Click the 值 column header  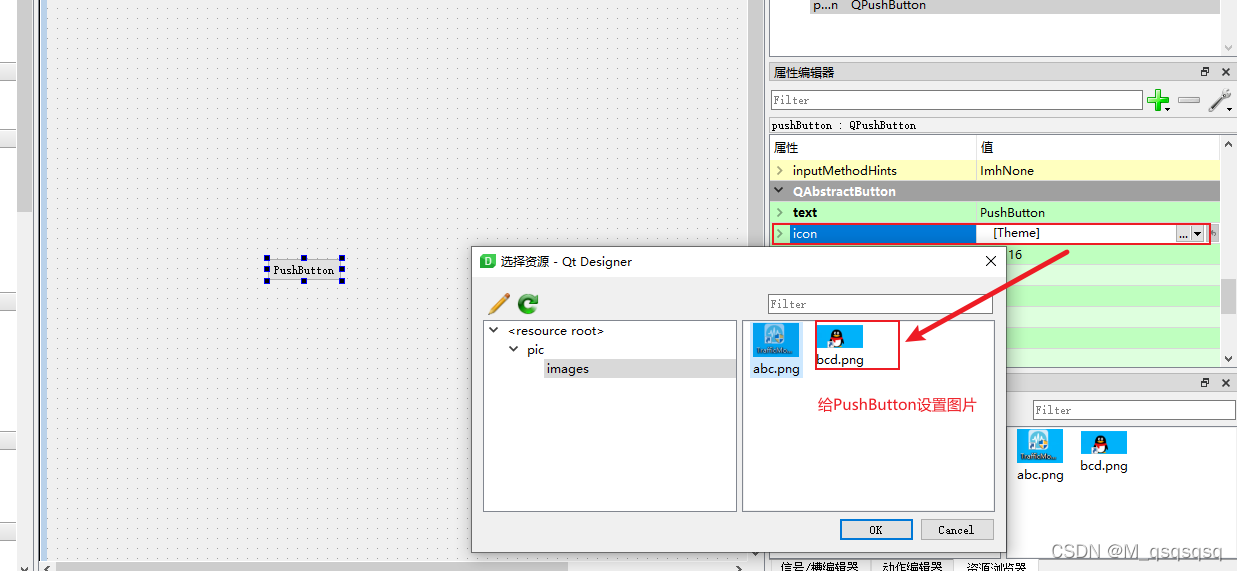pos(987,148)
